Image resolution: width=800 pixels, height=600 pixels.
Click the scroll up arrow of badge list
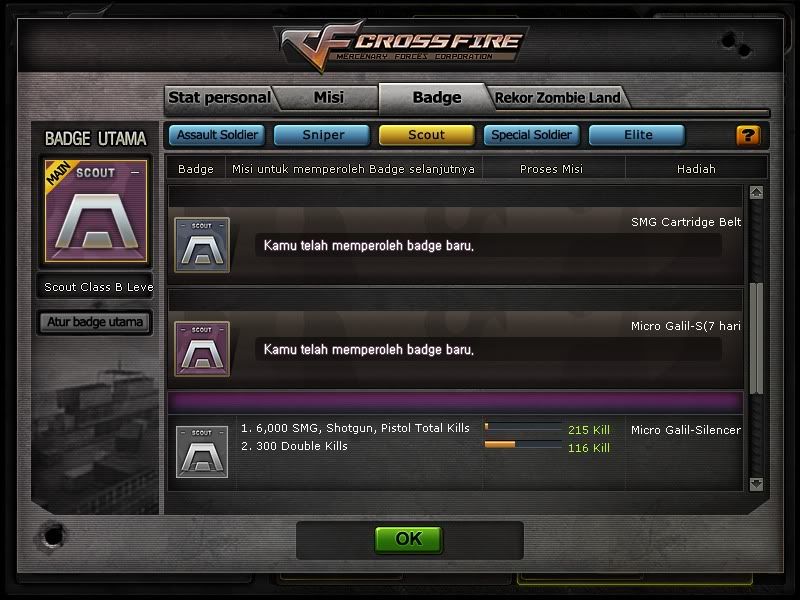pyautogui.click(x=756, y=192)
